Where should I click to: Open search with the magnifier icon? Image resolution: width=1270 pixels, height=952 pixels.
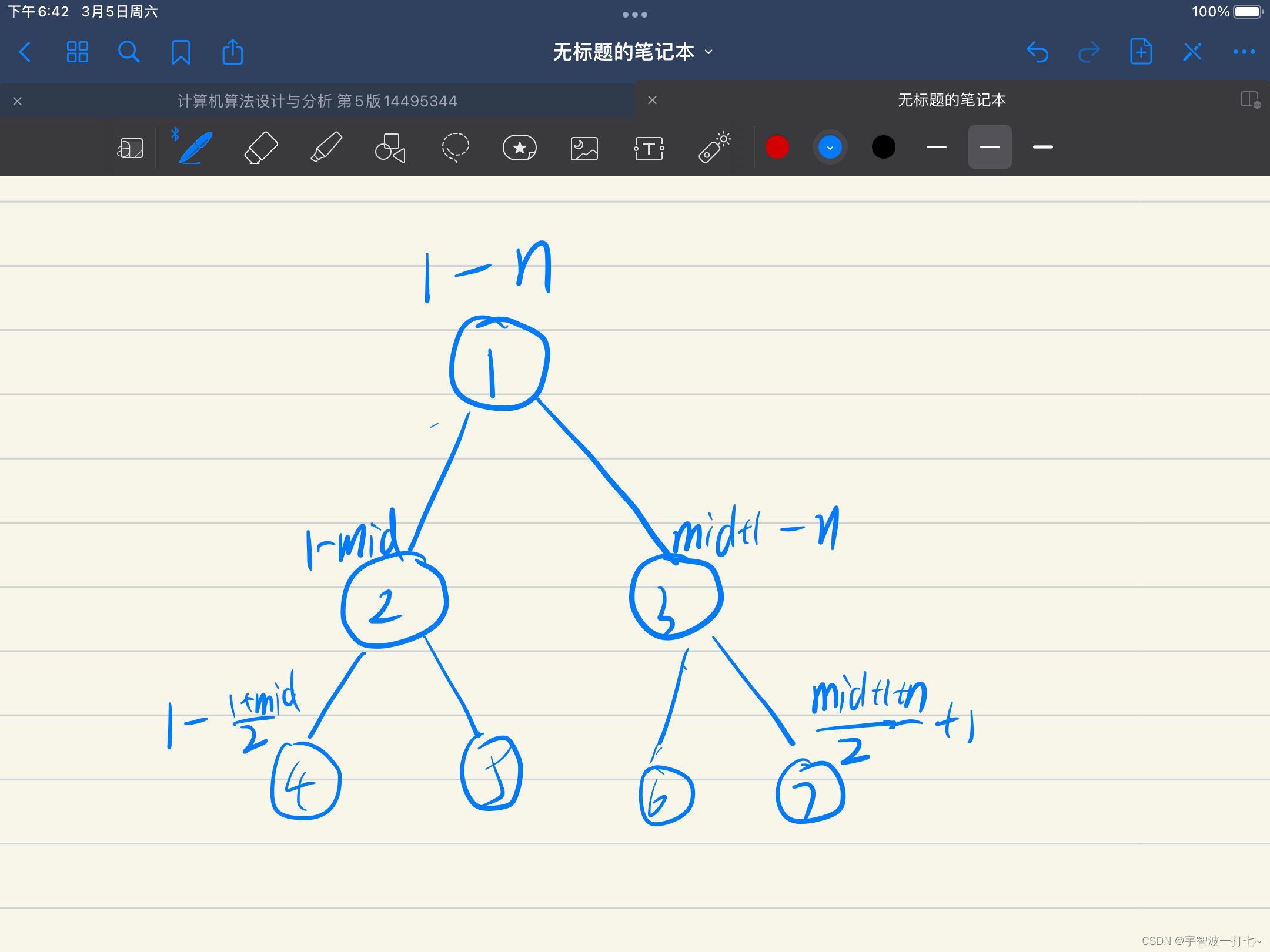[129, 52]
